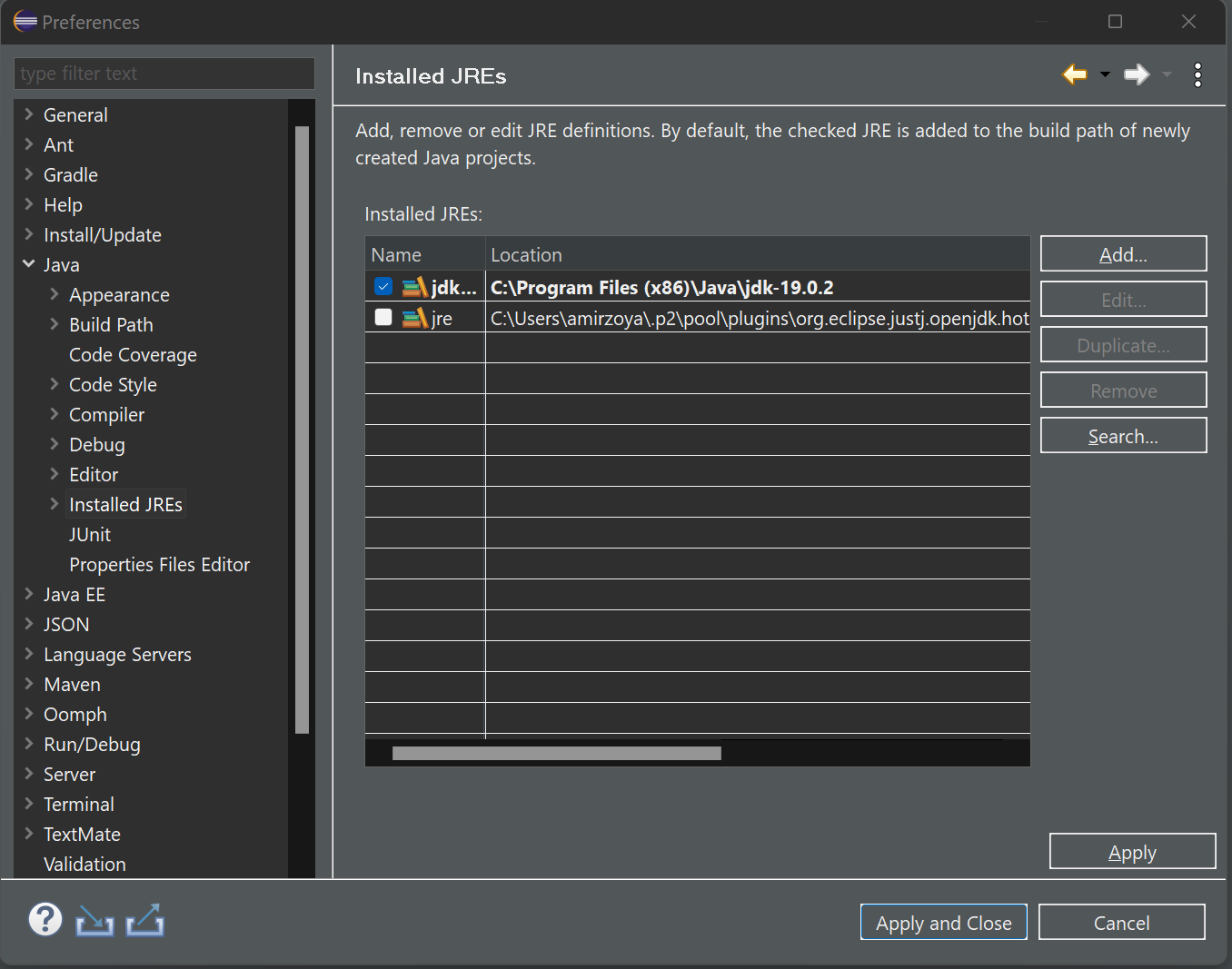This screenshot has height=969, width=1232.
Task: Uncheck the jdk-19.0.2 JRE checkbox
Action: coord(383,287)
